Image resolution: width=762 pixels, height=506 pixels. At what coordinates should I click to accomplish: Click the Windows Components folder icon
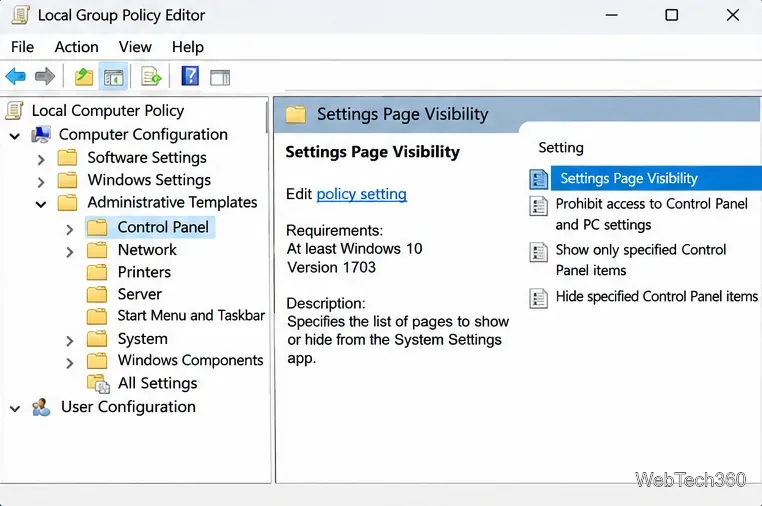97,361
